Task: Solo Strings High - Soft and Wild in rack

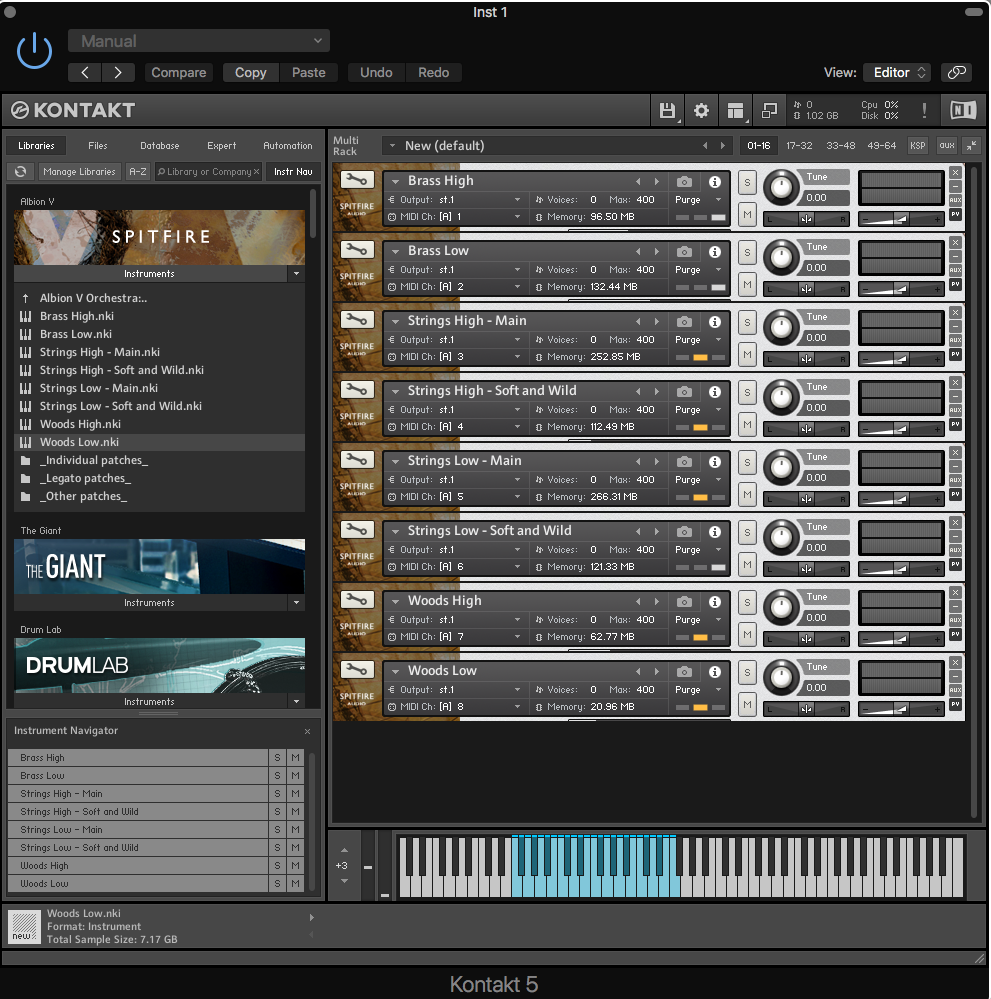Action: 748,392
